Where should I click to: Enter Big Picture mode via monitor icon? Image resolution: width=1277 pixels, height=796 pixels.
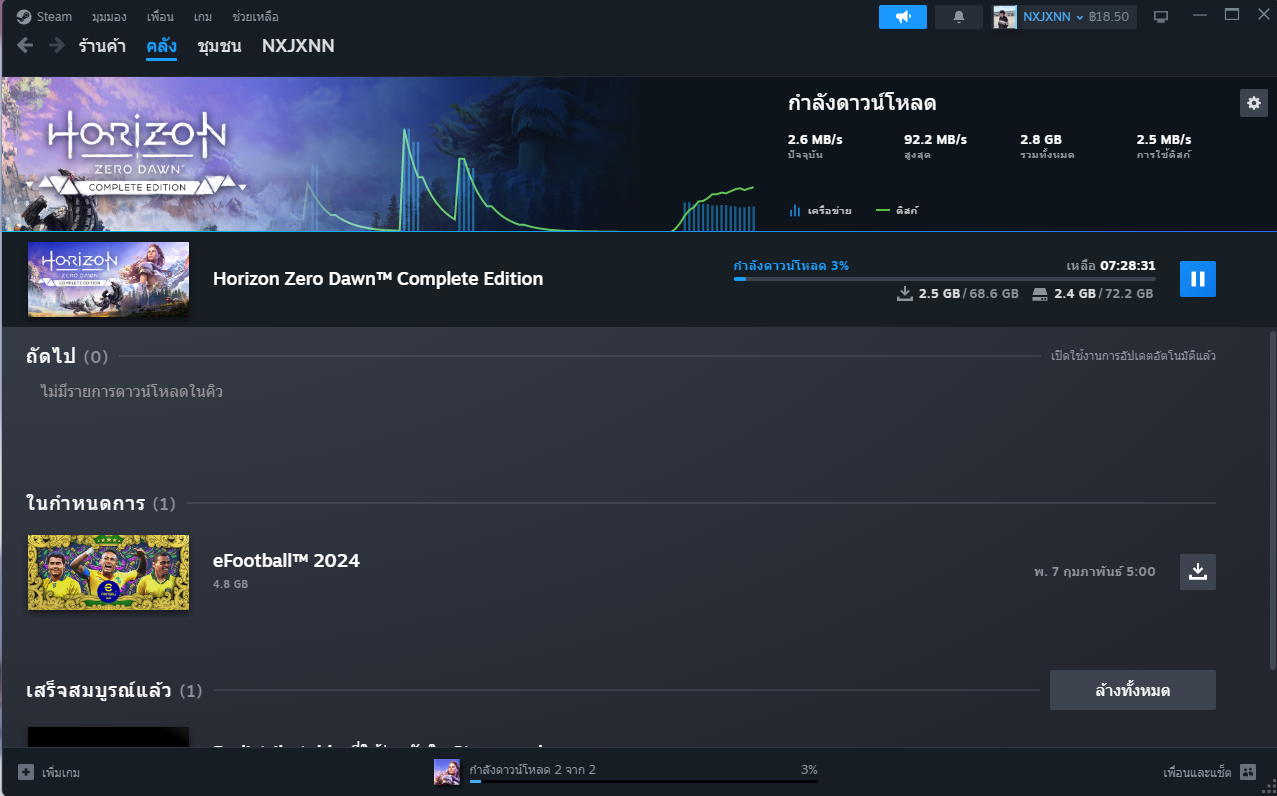coord(1161,17)
